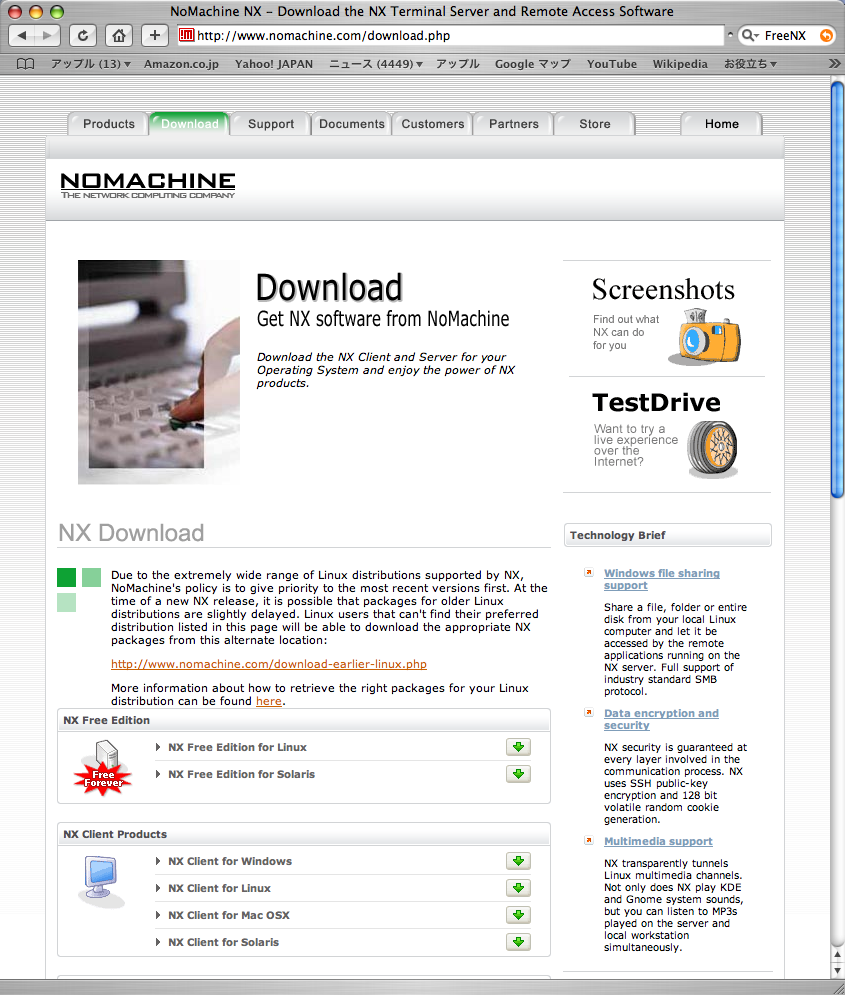Switch to the Support tab
The width and height of the screenshot is (845, 995).
click(x=271, y=124)
